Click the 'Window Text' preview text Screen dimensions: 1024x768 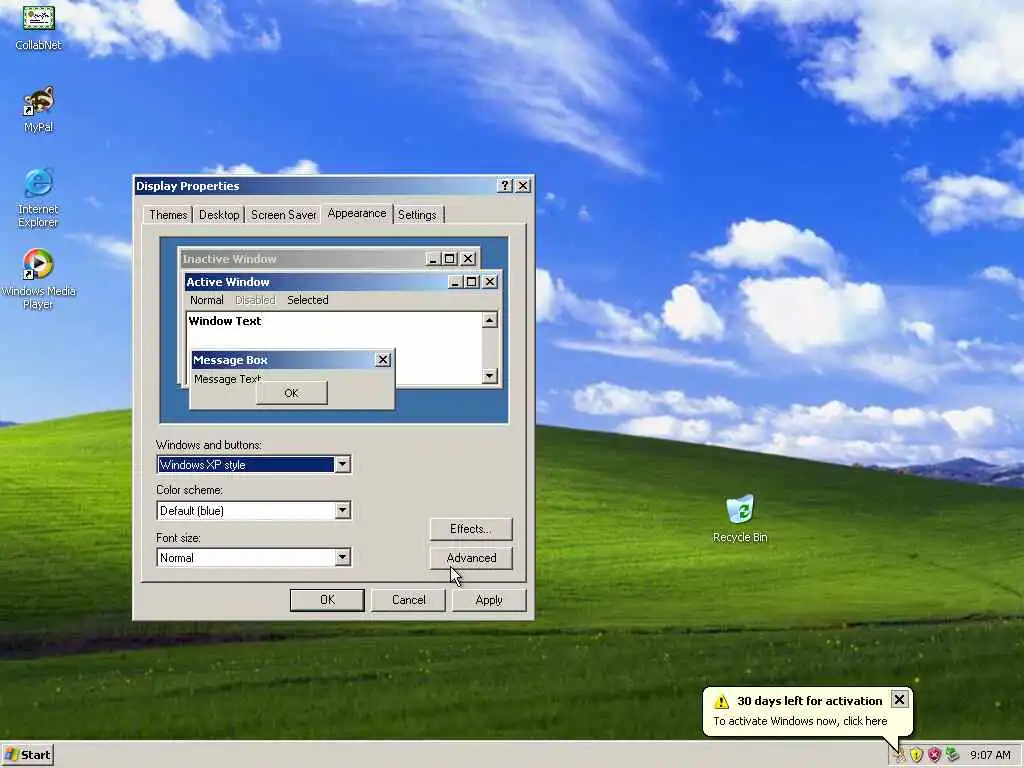pyautogui.click(x=225, y=321)
